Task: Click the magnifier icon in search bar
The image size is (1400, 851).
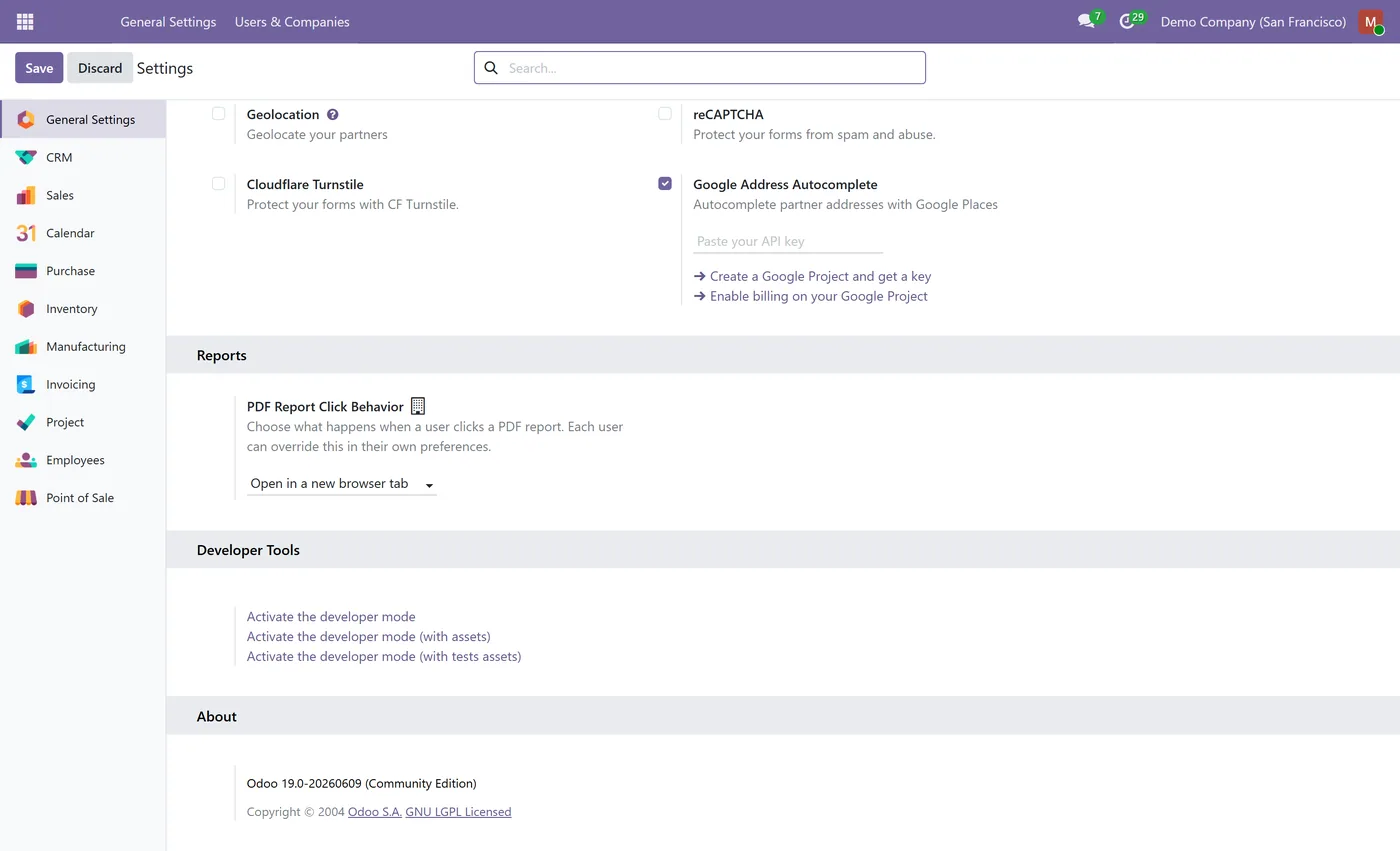Action: 491,68
